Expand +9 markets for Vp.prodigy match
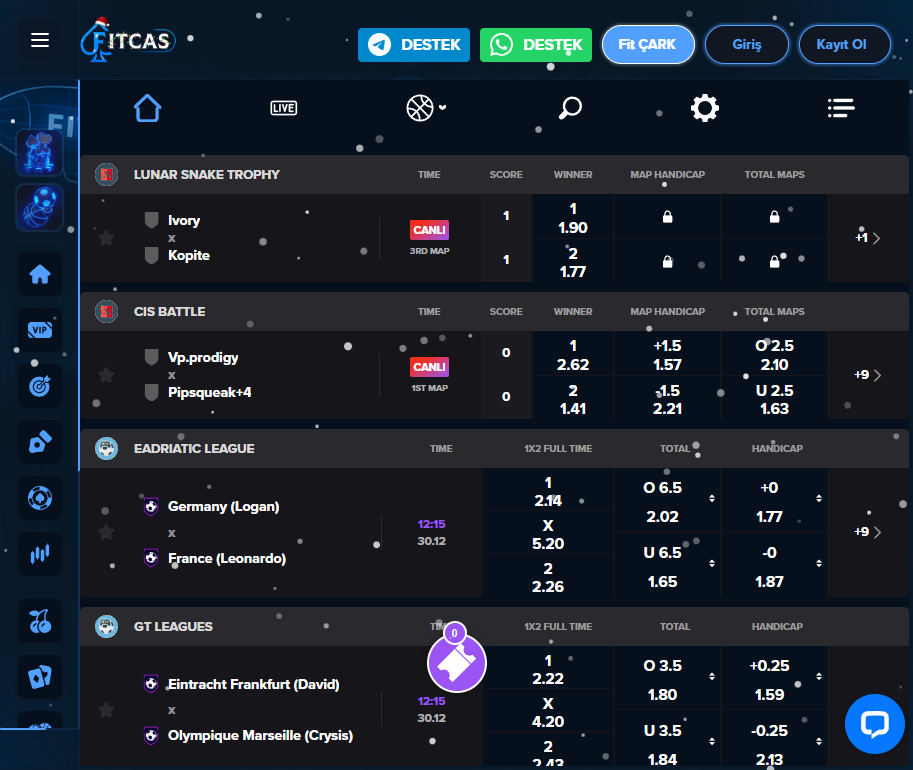The image size is (913, 770). tap(868, 375)
